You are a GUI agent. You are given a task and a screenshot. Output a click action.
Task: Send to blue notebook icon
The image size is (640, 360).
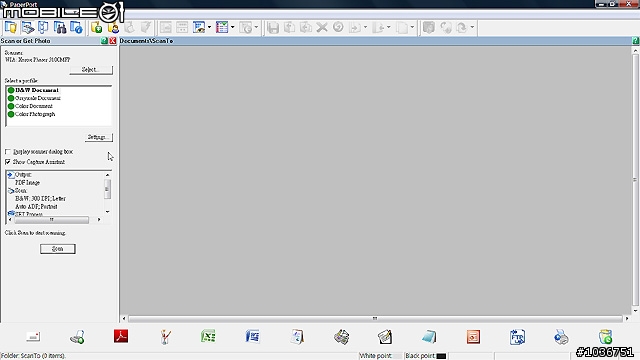pos(429,337)
